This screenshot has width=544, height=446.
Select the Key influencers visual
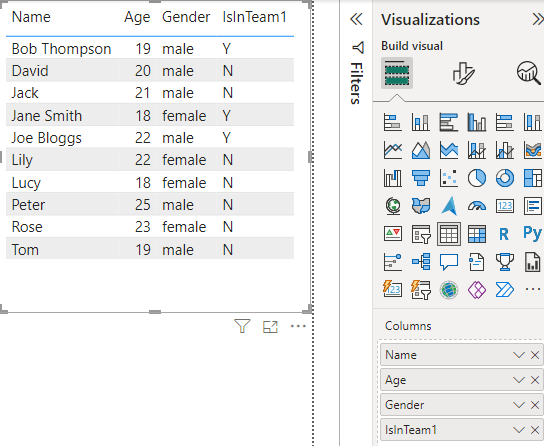pyautogui.click(x=393, y=262)
